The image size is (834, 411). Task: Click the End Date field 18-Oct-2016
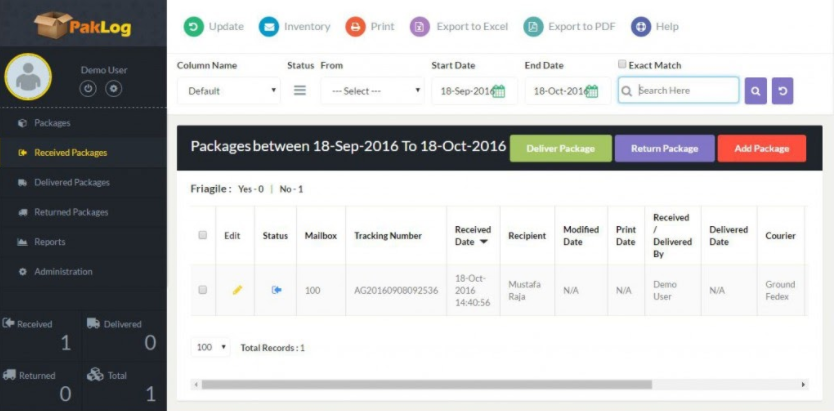tap(568, 91)
